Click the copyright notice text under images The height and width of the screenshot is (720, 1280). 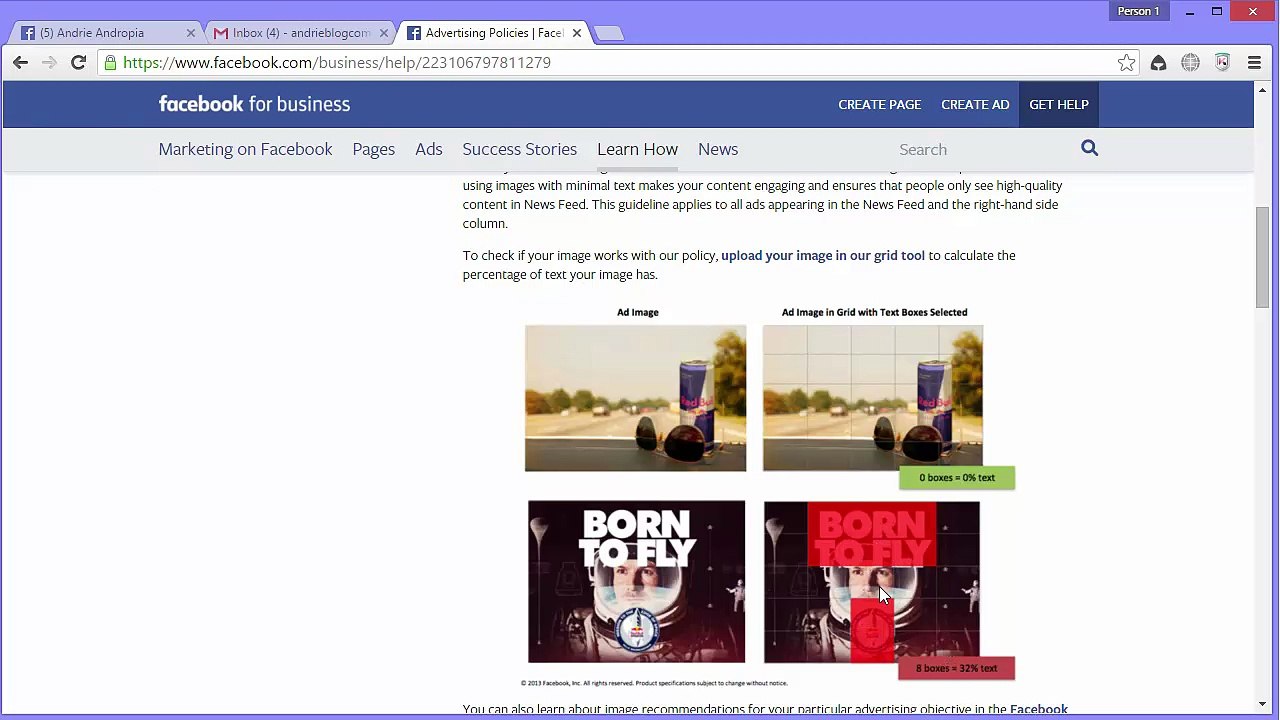[x=654, y=683]
